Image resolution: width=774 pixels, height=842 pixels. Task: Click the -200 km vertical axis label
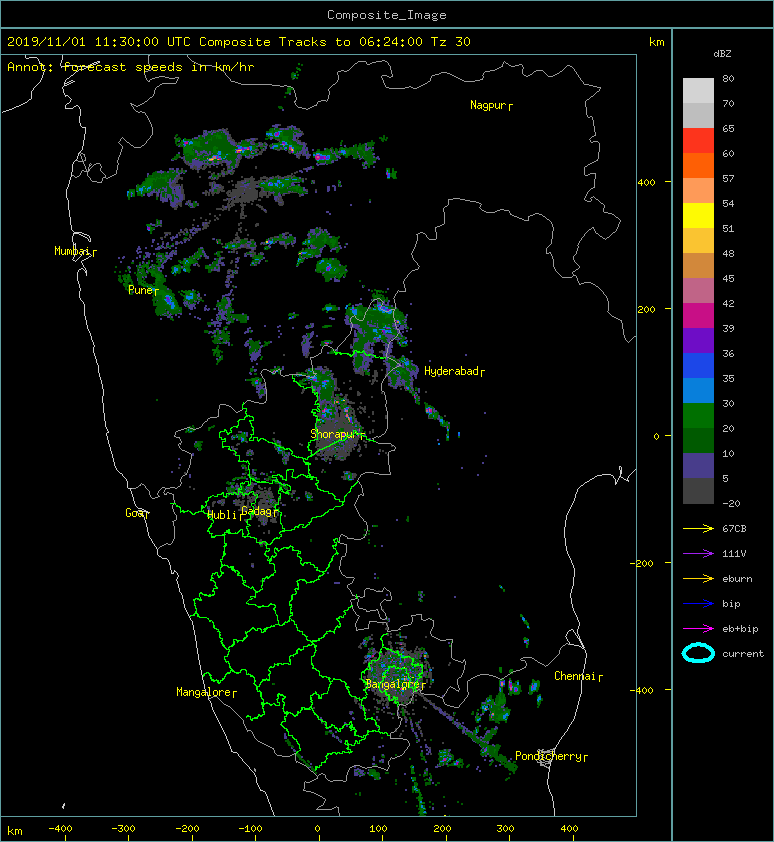click(643, 563)
